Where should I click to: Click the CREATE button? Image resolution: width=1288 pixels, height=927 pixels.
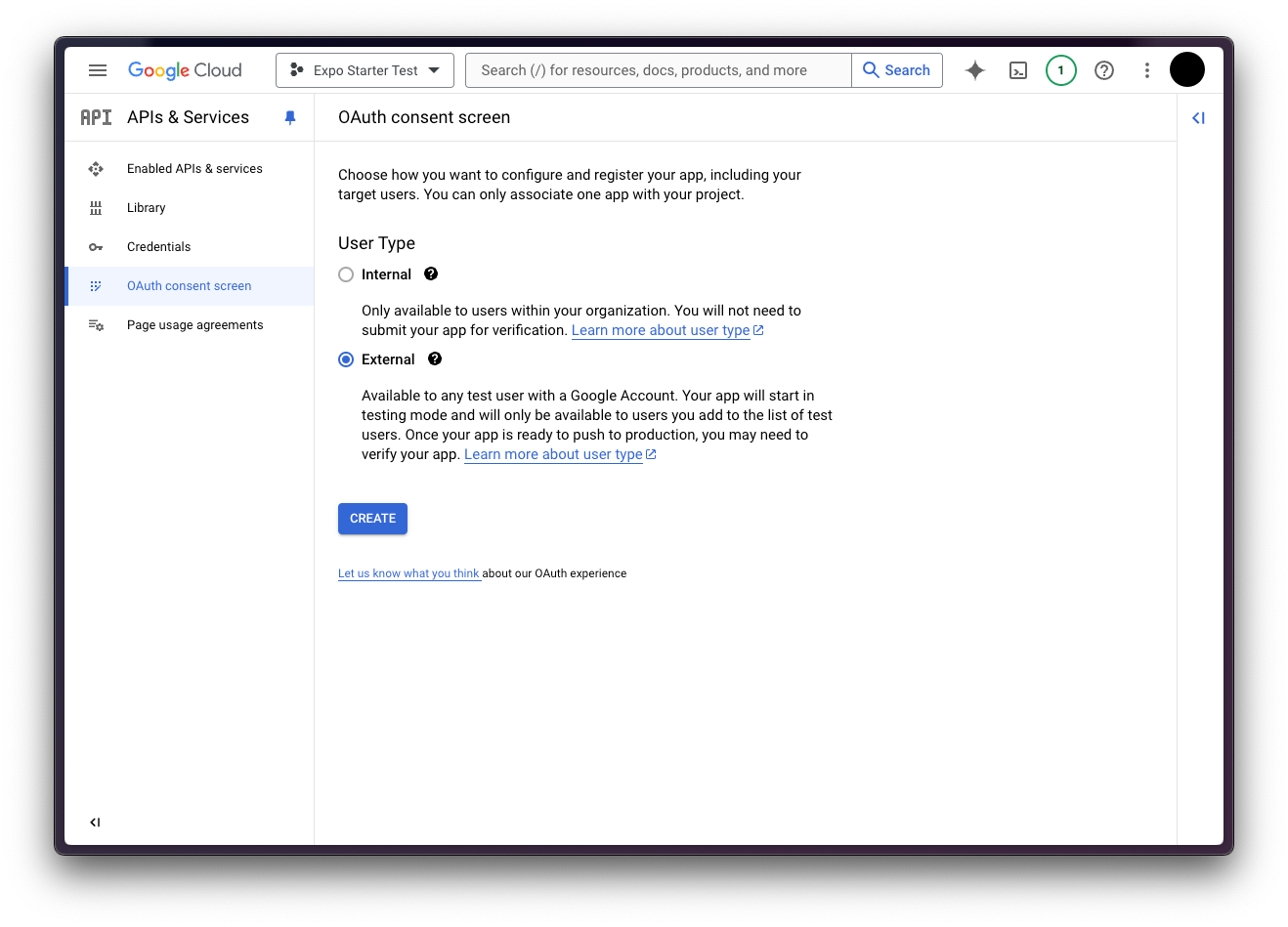coord(372,519)
